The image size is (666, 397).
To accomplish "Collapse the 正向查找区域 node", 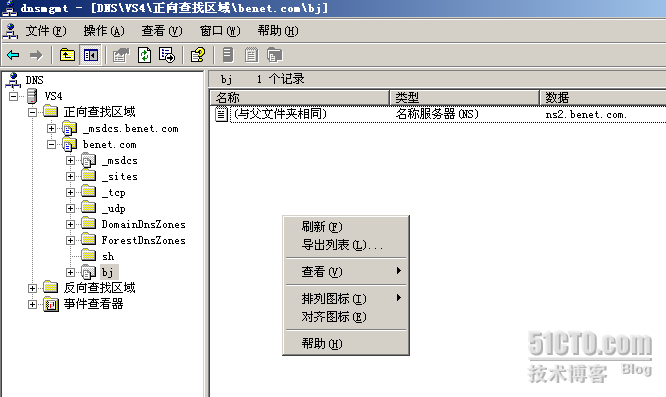I will coord(32,113).
